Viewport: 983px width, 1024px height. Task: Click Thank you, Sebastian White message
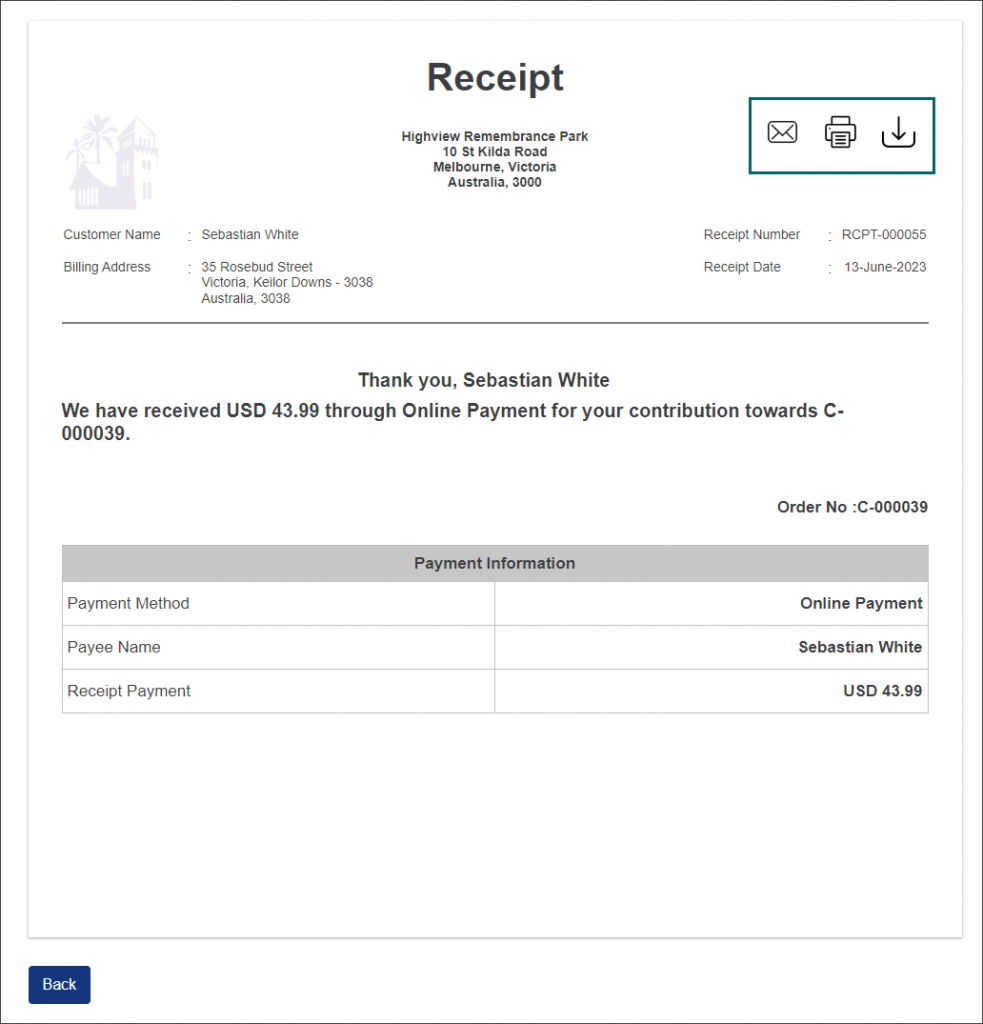(483, 380)
